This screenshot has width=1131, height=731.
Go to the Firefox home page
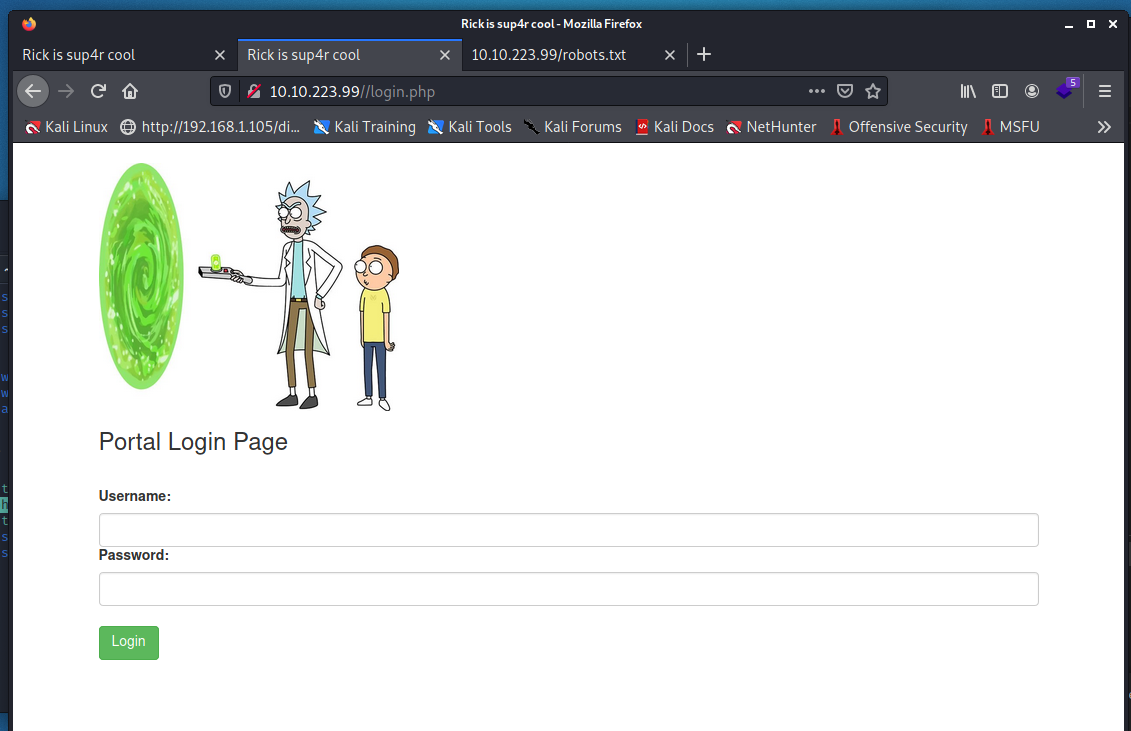tap(130, 91)
